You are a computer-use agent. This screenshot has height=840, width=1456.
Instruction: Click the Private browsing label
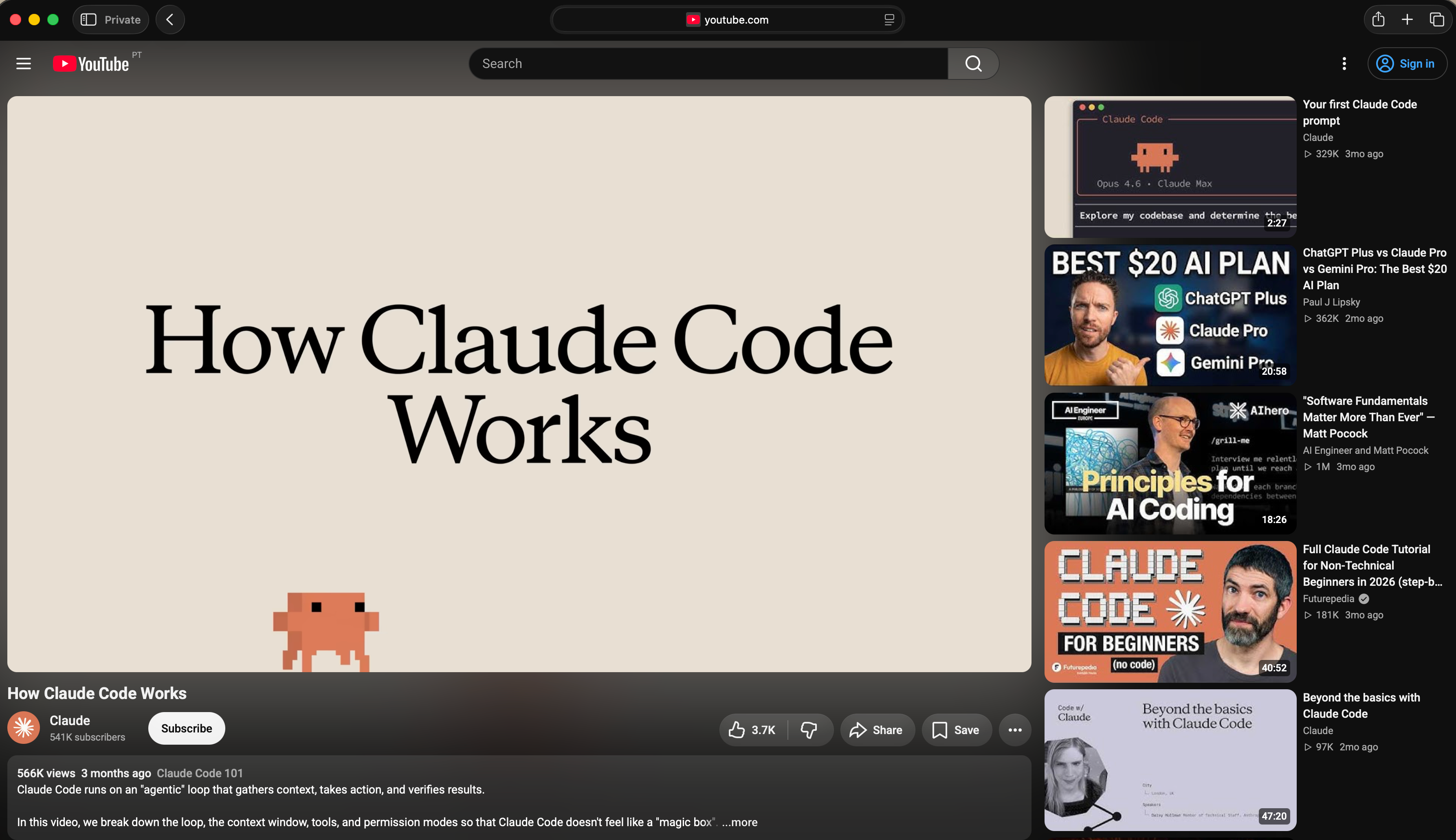(122, 20)
